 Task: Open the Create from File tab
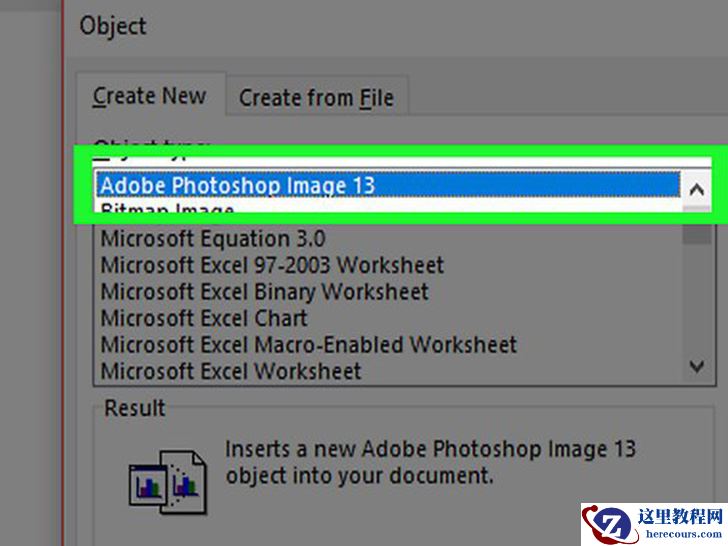[316, 98]
